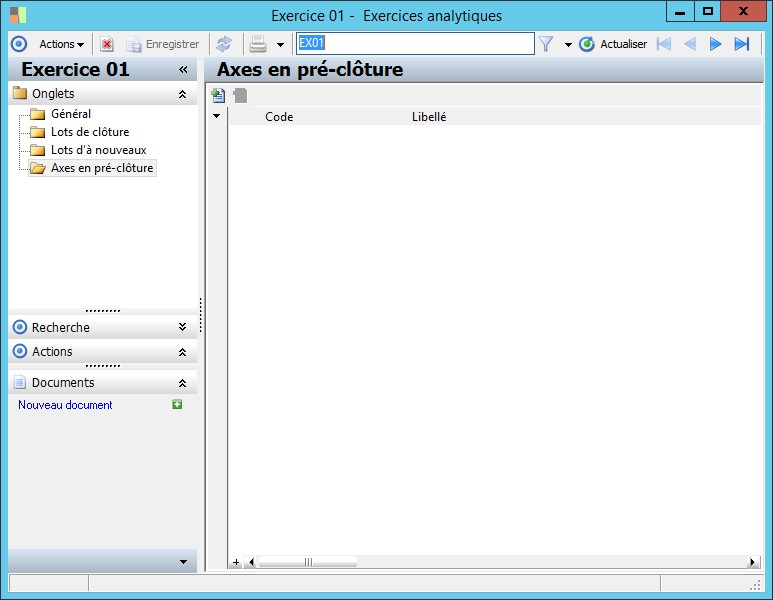
Task: Click the green plus new document icon
Action: [x=177, y=404]
